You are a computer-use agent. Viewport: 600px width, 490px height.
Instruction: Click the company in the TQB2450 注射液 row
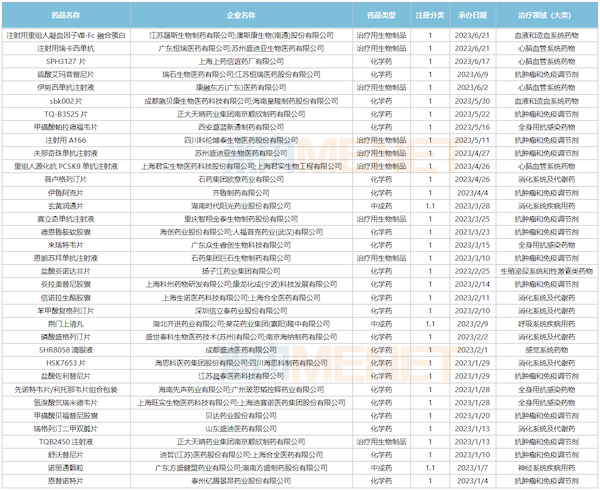coord(241,442)
